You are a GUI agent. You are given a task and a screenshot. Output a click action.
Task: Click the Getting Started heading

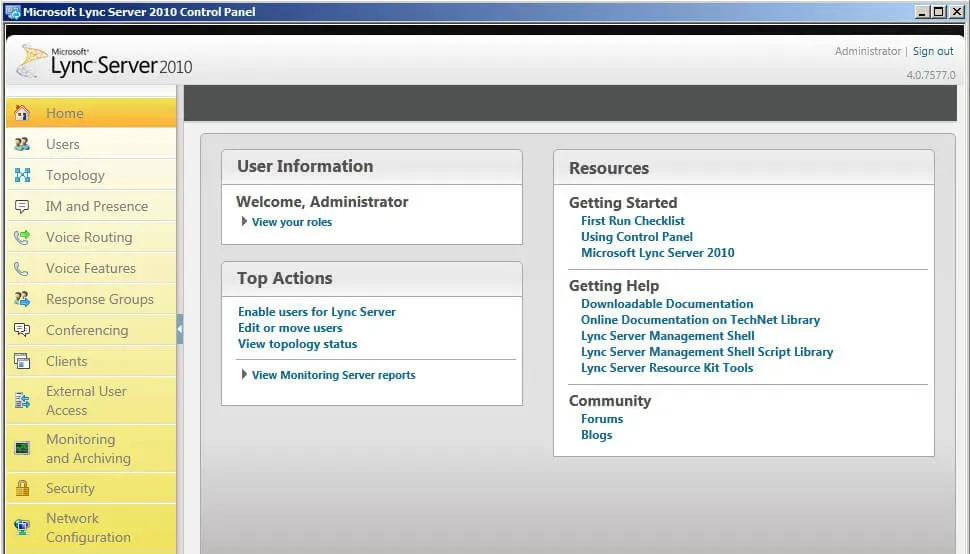(x=623, y=203)
